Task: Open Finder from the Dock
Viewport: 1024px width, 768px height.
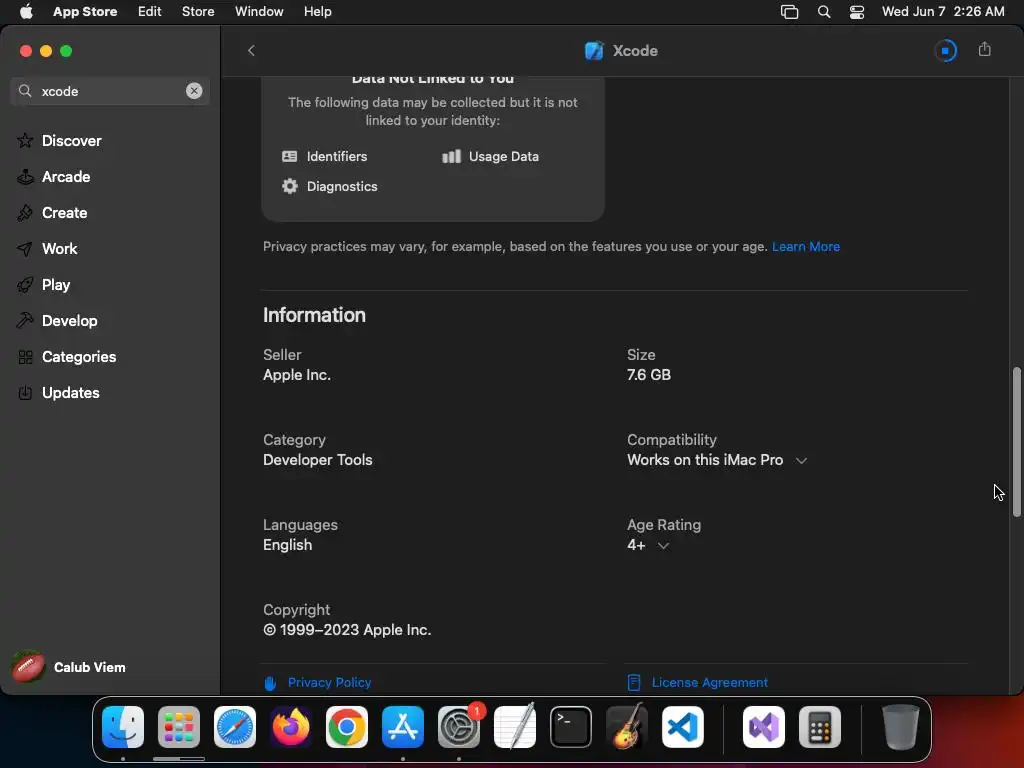Action: (123, 727)
